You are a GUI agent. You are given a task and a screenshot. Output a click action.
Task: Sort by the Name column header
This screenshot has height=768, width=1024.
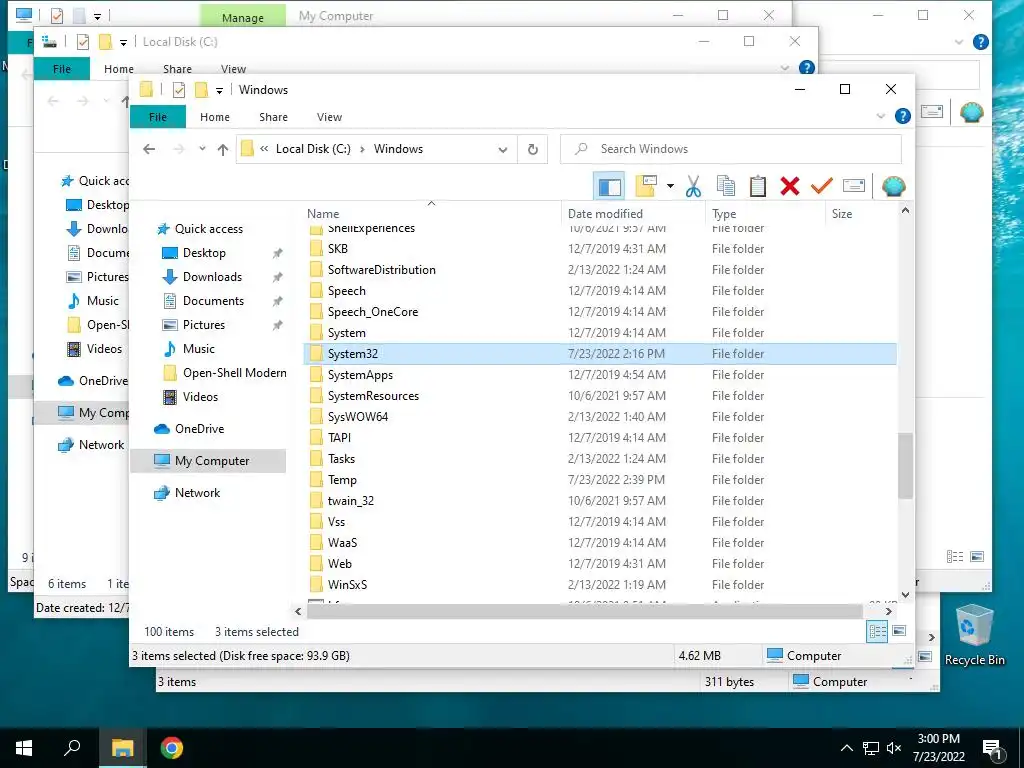(x=432, y=214)
